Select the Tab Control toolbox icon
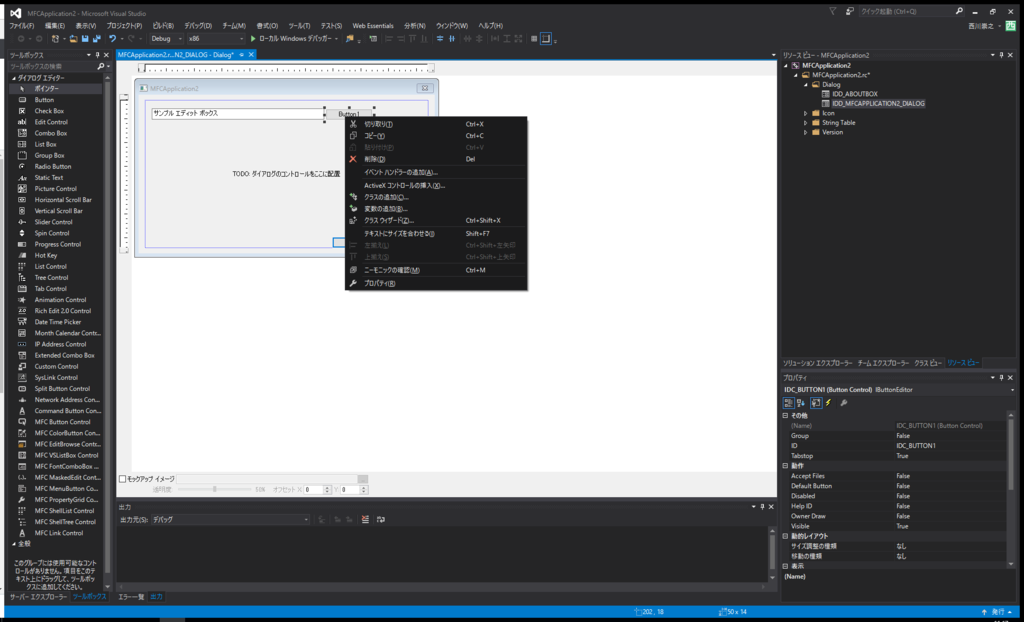The width and height of the screenshot is (1024, 622). 22,289
